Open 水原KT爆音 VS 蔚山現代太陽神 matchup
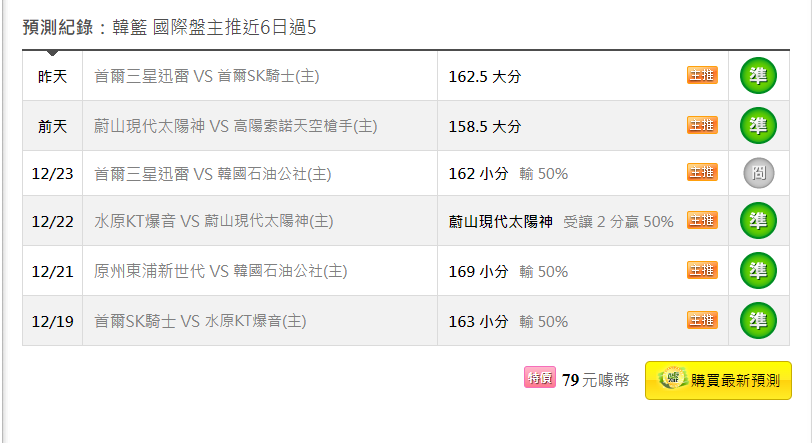Screen dimensions: 812x443 point(213,221)
